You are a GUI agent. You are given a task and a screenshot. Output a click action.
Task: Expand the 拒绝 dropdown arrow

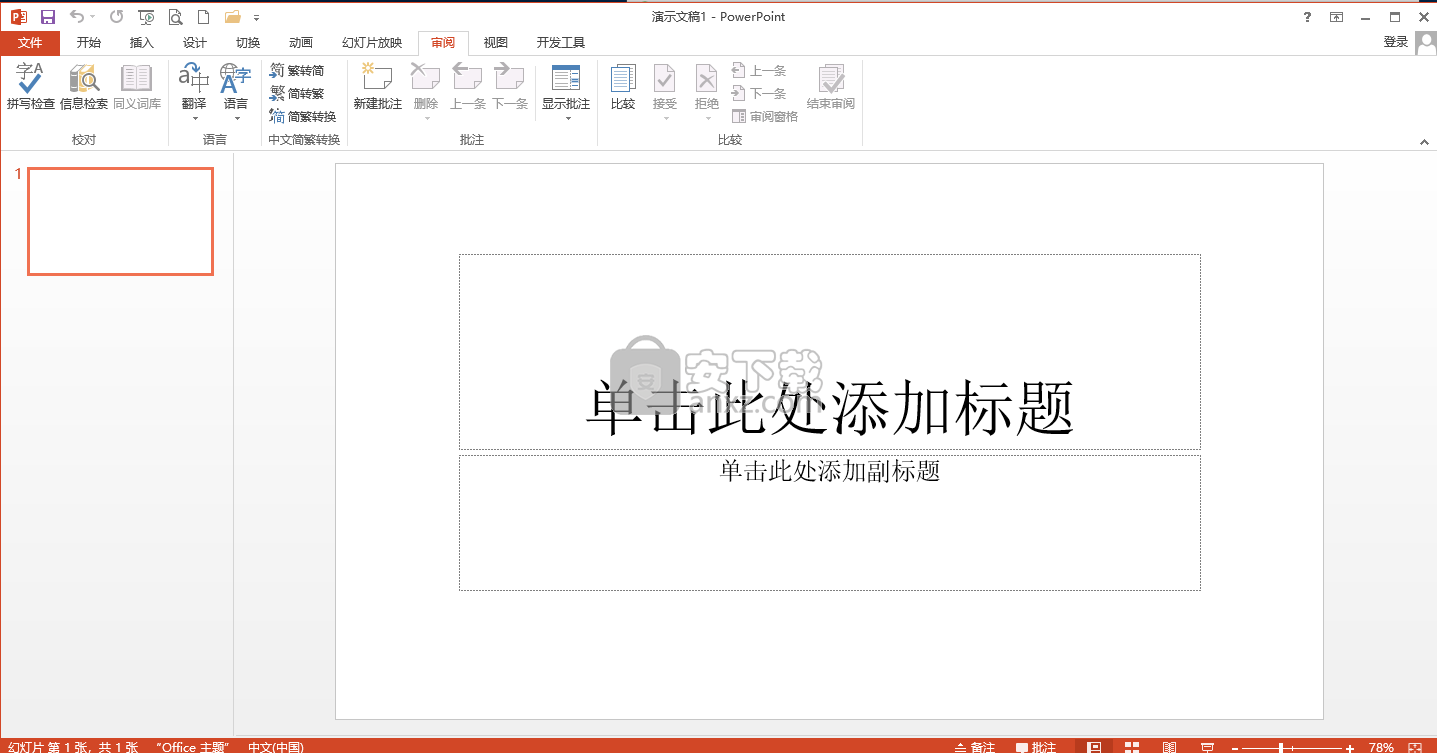(x=707, y=118)
